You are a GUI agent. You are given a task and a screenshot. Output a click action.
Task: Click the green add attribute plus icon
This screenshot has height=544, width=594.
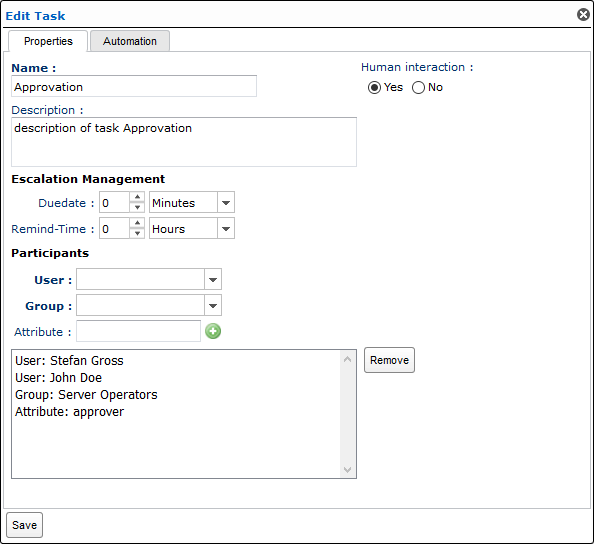(x=213, y=331)
